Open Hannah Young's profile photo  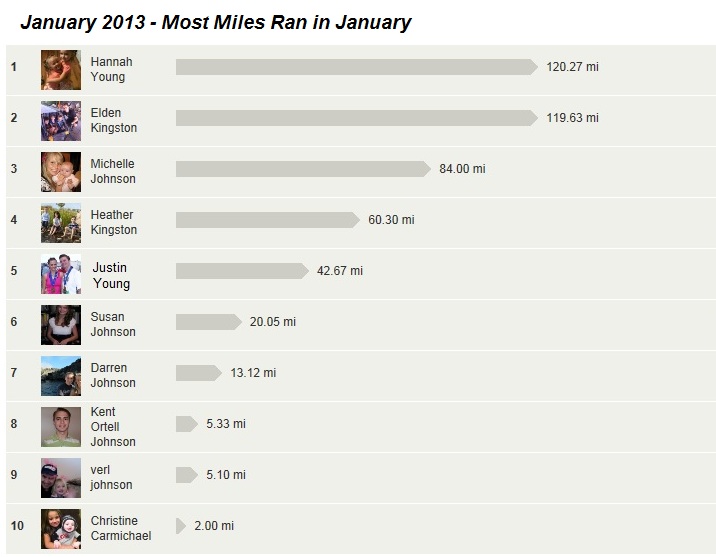pos(61,70)
